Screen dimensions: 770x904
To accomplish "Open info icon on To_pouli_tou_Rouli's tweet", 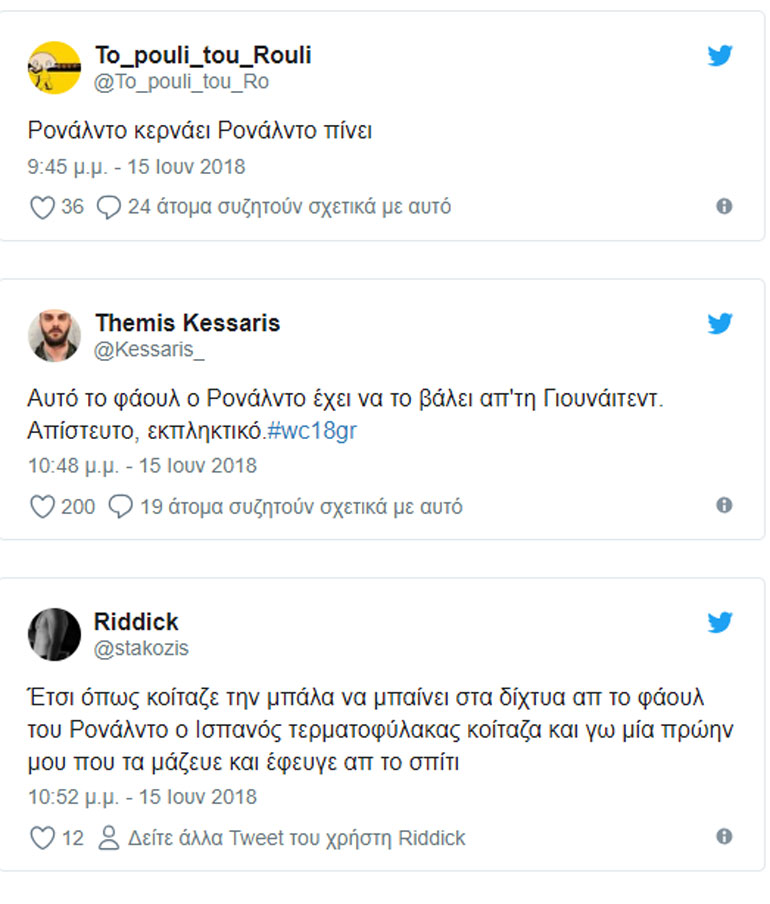I will pos(724,206).
